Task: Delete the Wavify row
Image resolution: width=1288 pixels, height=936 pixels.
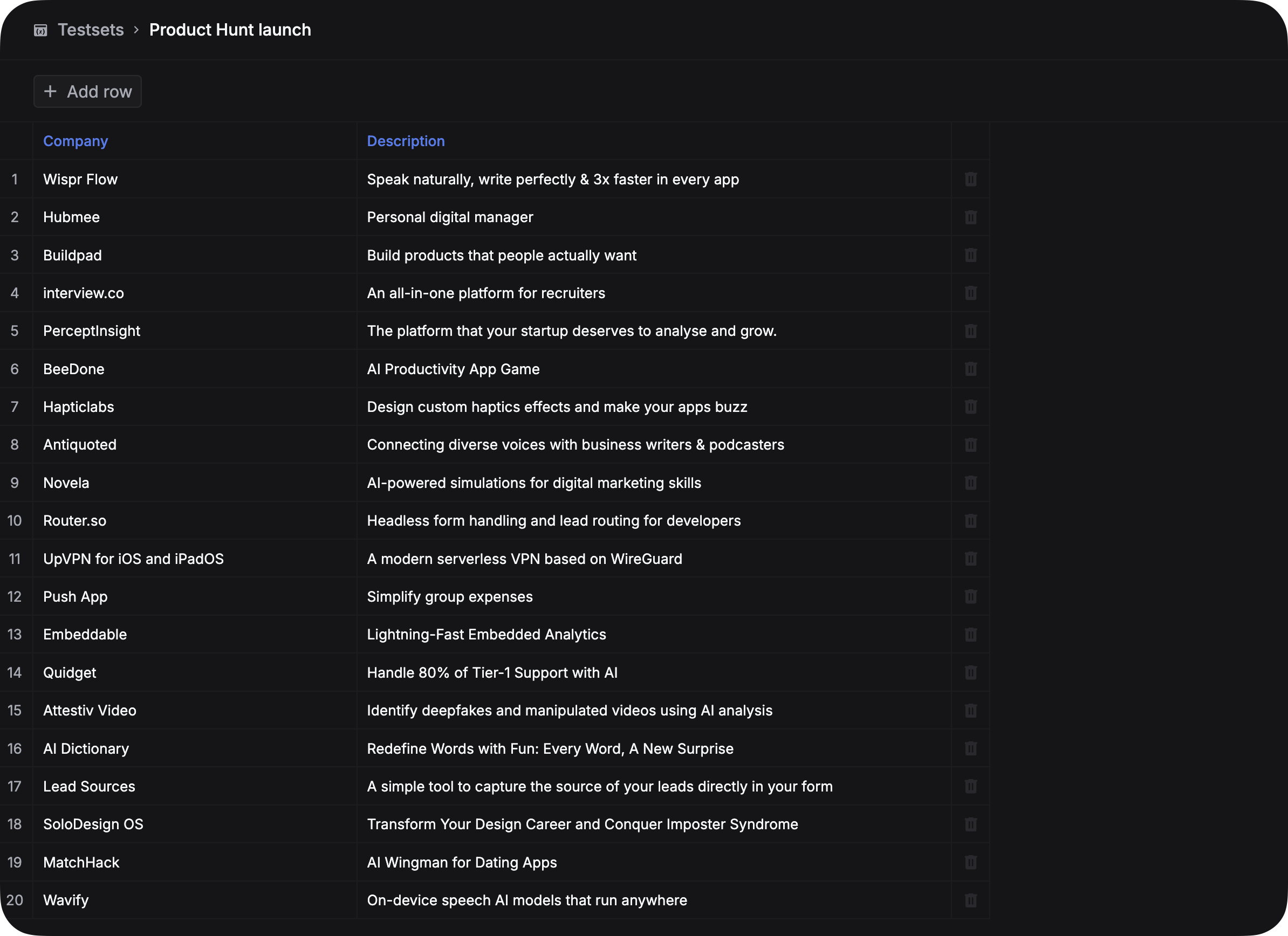Action: point(970,900)
